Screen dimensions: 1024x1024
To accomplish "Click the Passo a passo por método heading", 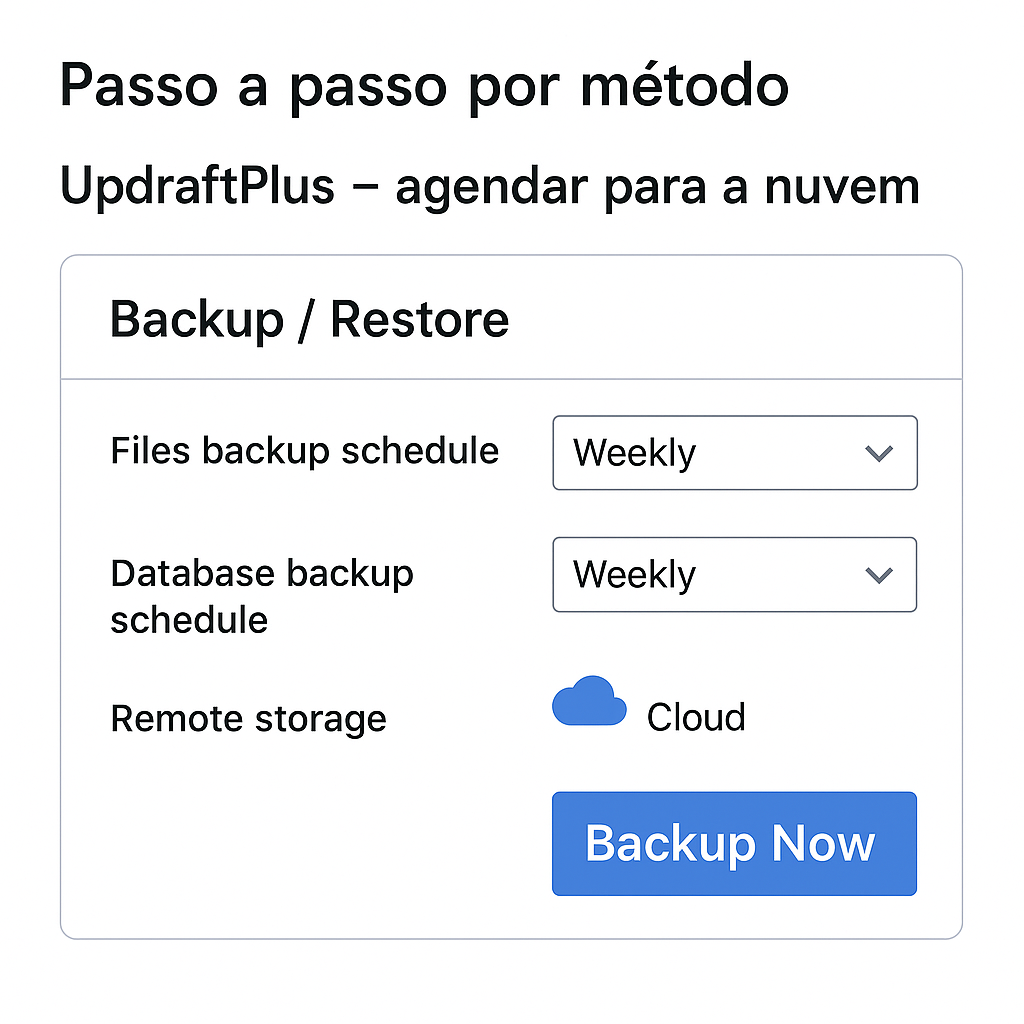I will pos(424,87).
